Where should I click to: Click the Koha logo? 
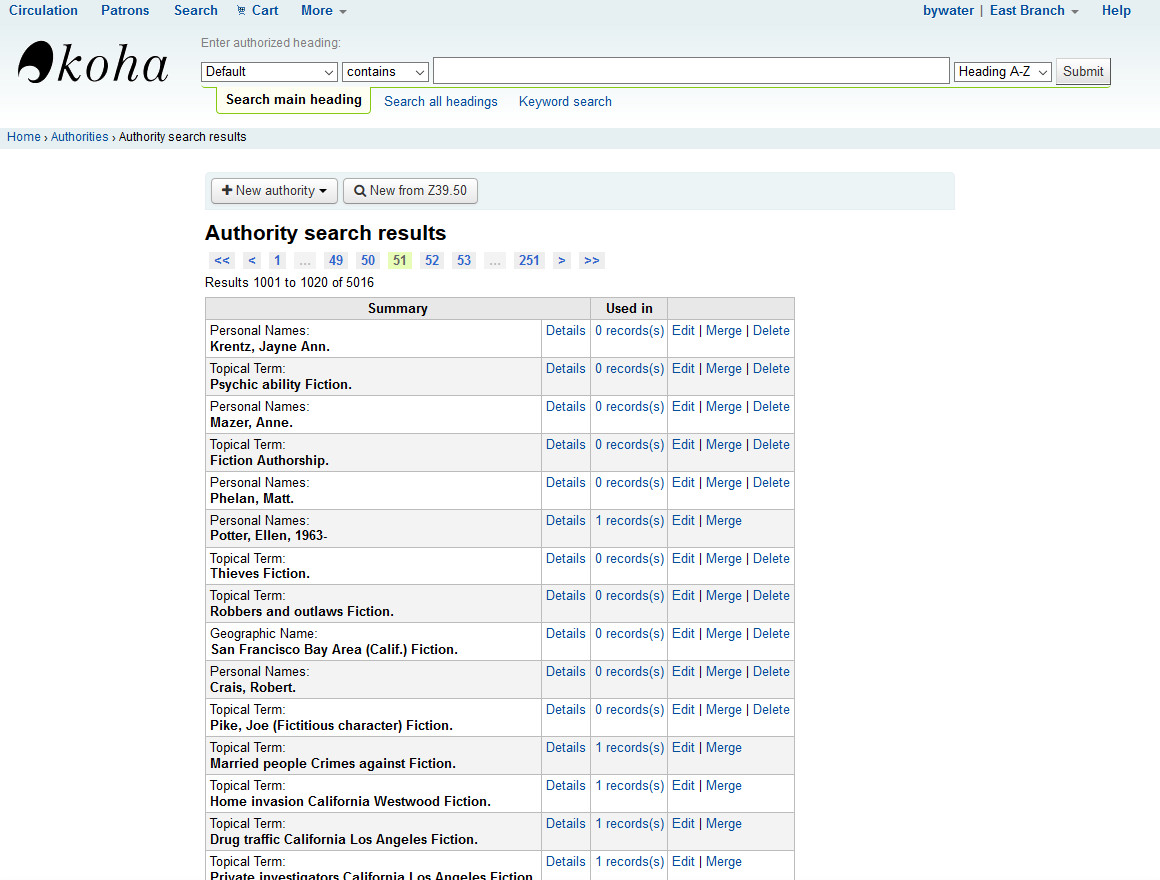click(93, 64)
